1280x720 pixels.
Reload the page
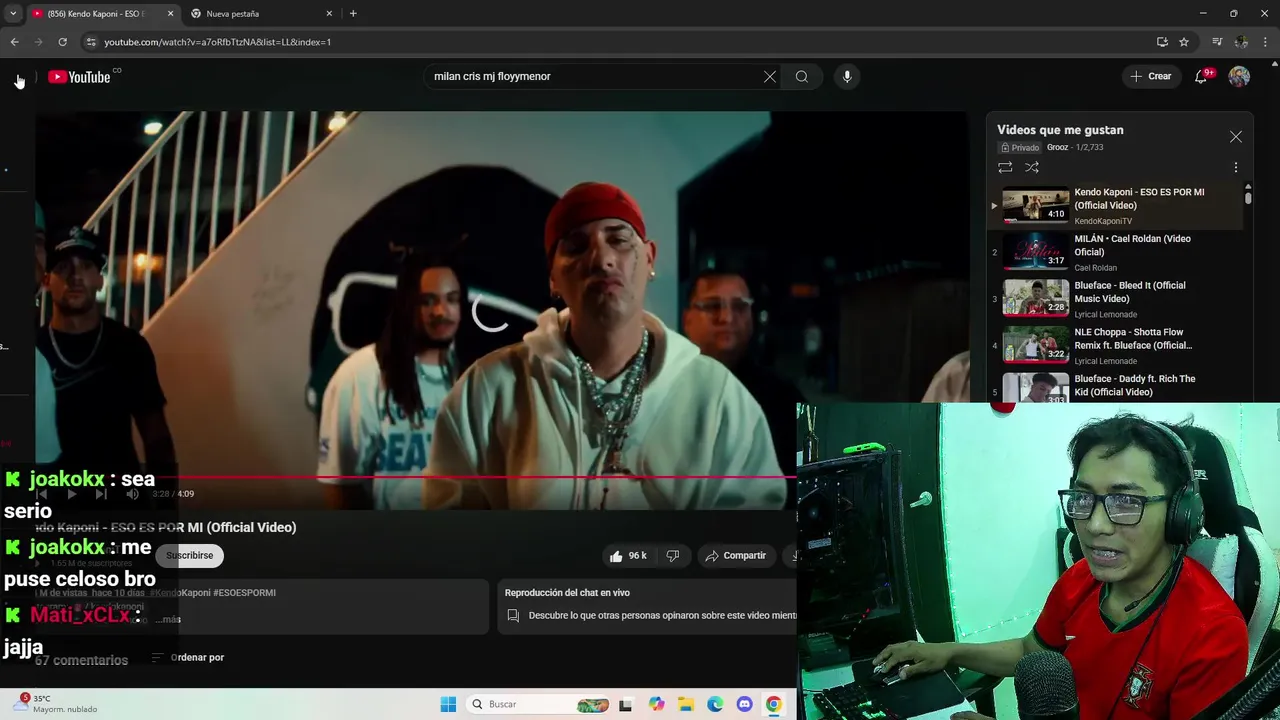(62, 42)
